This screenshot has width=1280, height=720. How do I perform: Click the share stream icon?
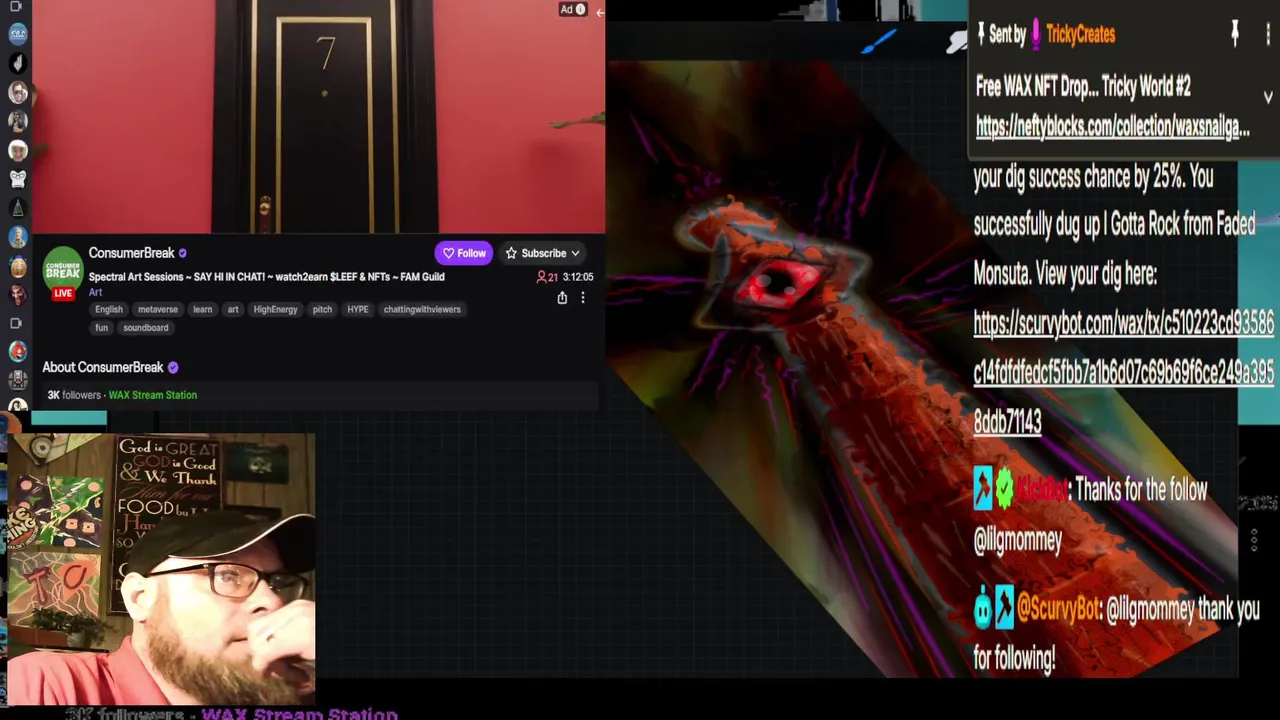562,297
